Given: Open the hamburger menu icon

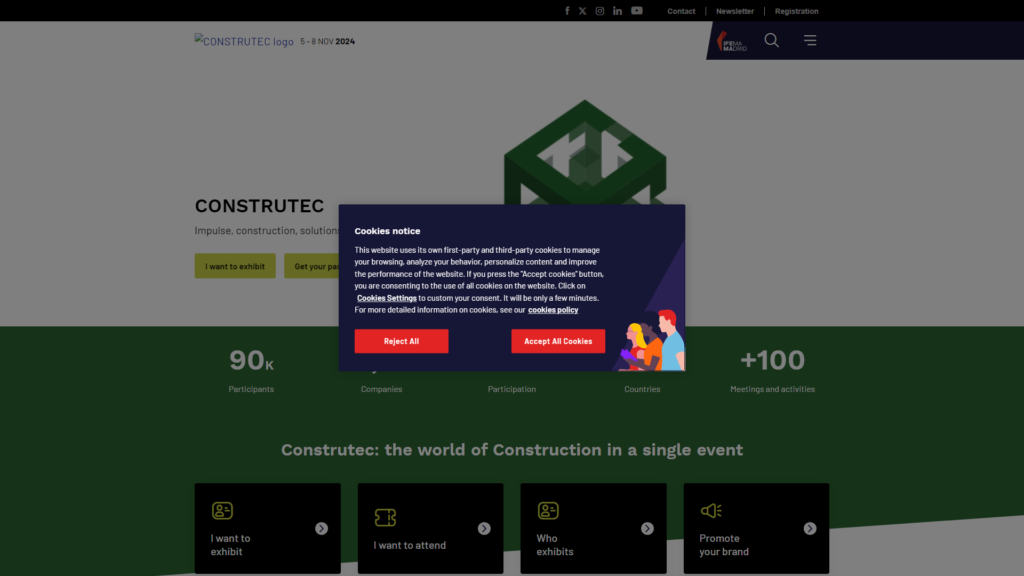Looking at the screenshot, I should pos(810,40).
